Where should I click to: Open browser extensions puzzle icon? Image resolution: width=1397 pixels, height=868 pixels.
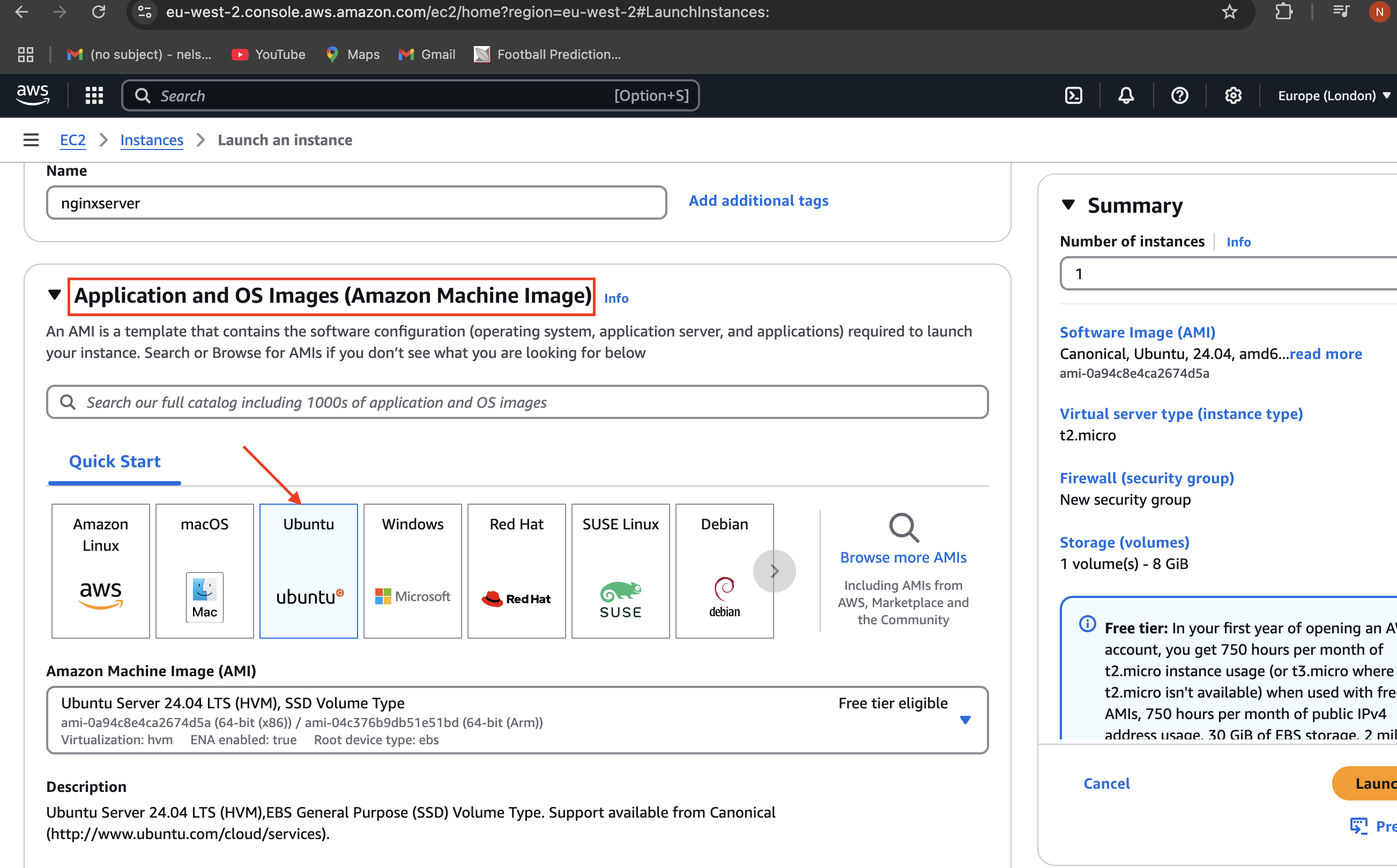(1284, 12)
